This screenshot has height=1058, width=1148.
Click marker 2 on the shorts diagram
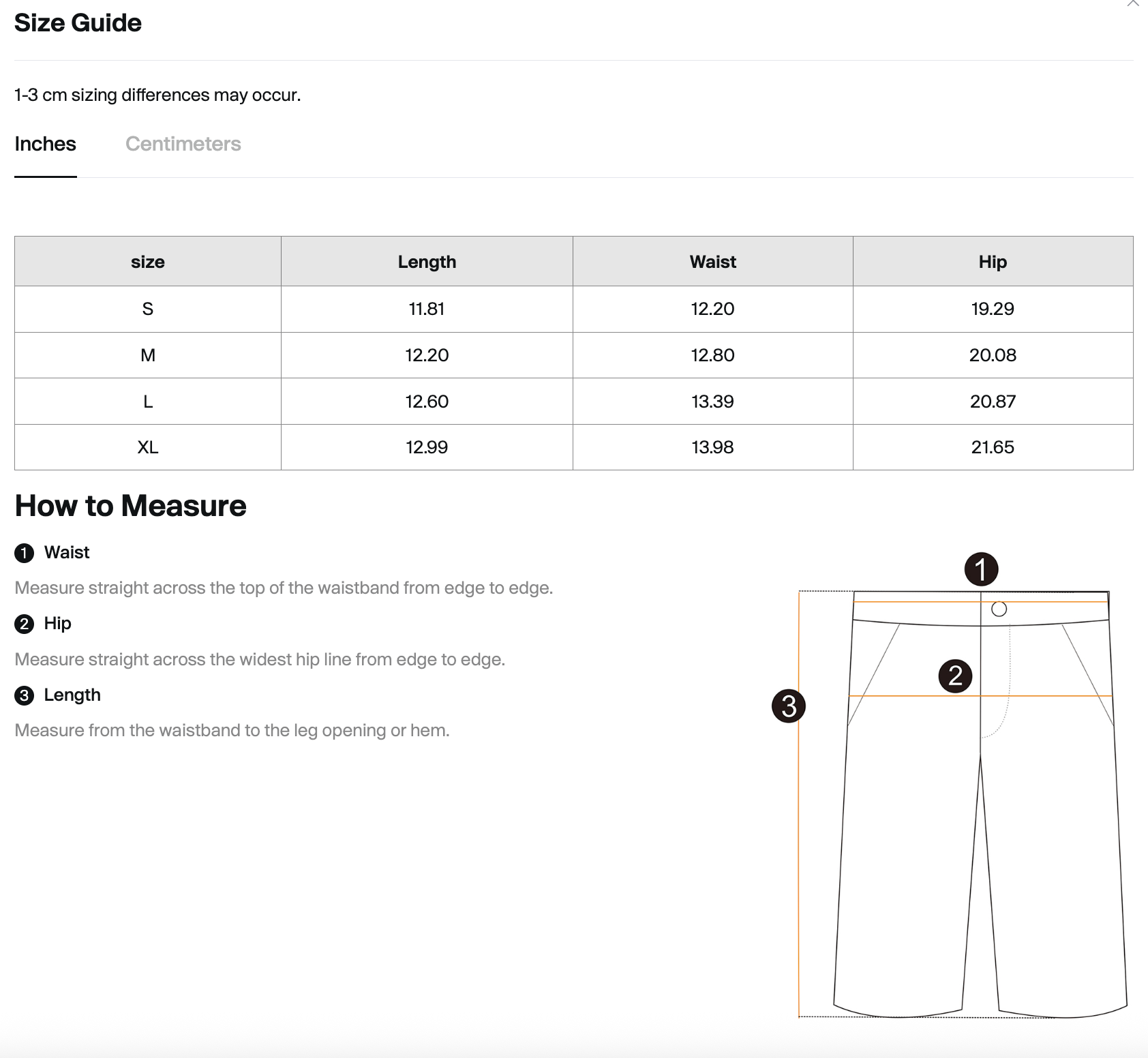point(955,676)
